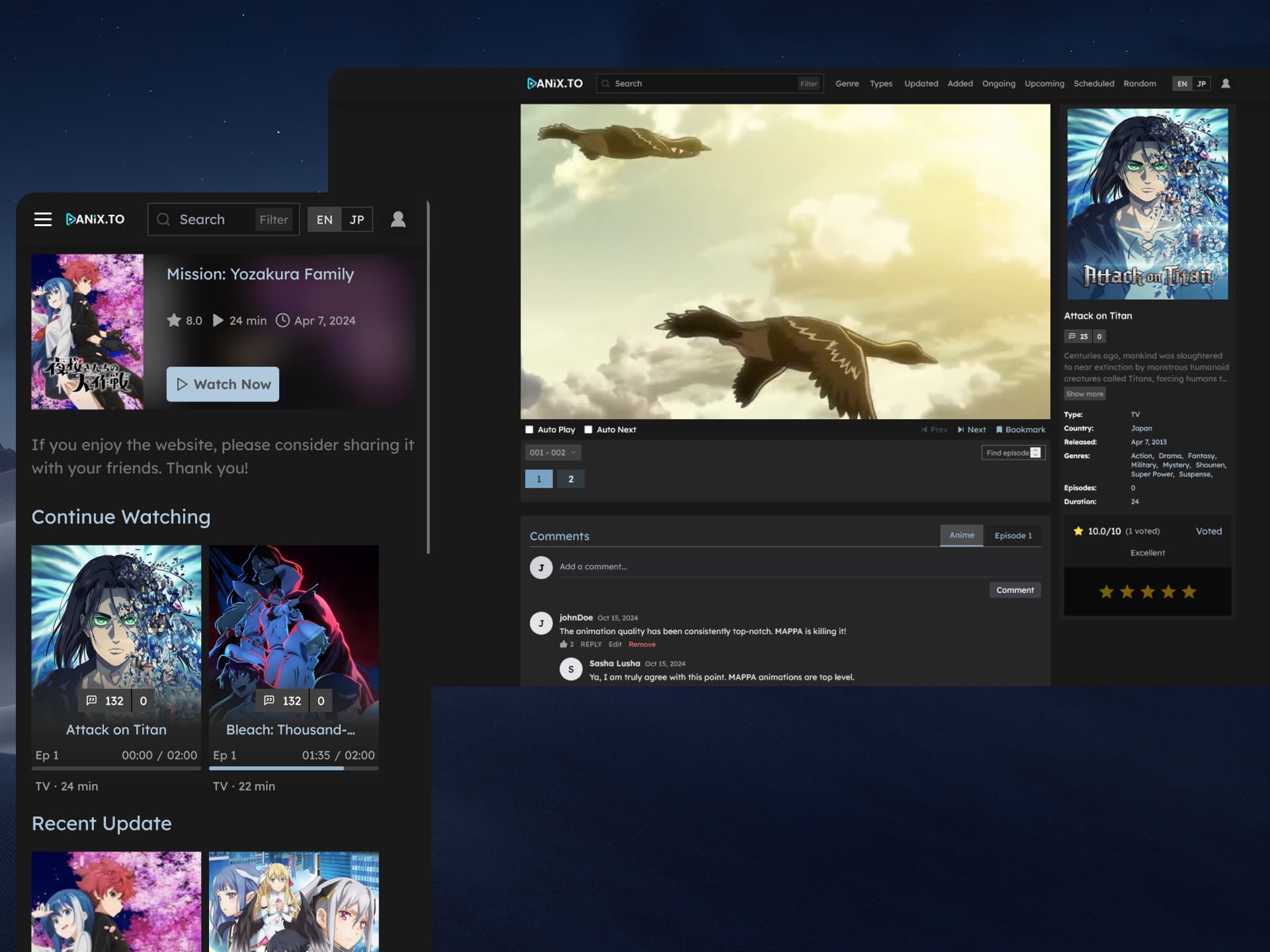1270x952 pixels.
Task: Open the 001 - 002 episode range dropdown
Action: pos(553,453)
